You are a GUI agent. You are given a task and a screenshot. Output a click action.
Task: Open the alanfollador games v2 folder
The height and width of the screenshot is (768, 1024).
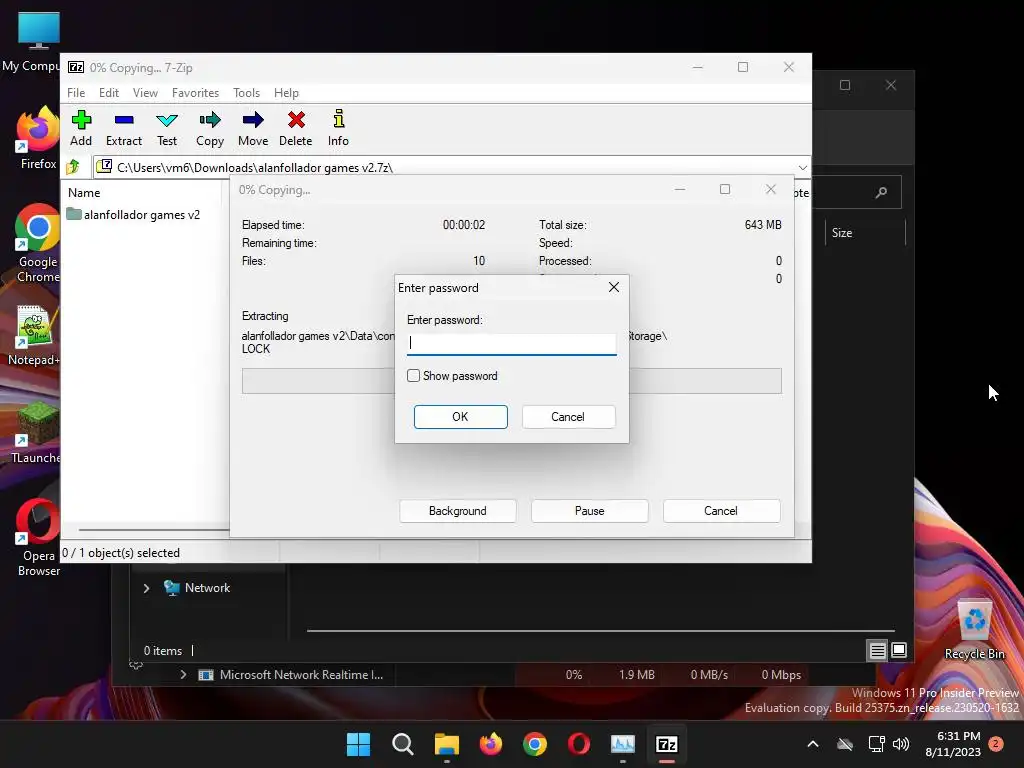tap(134, 214)
